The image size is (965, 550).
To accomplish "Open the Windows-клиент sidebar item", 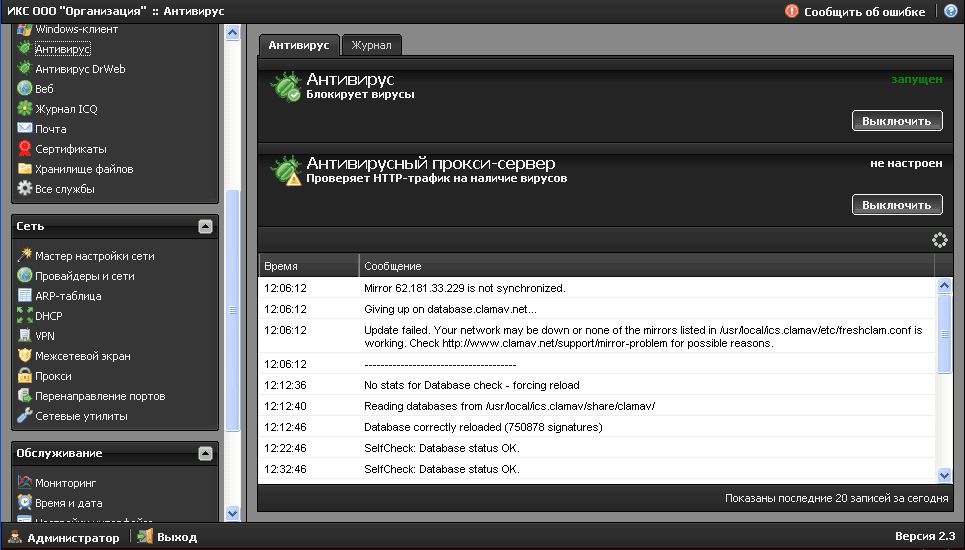I will (76, 29).
